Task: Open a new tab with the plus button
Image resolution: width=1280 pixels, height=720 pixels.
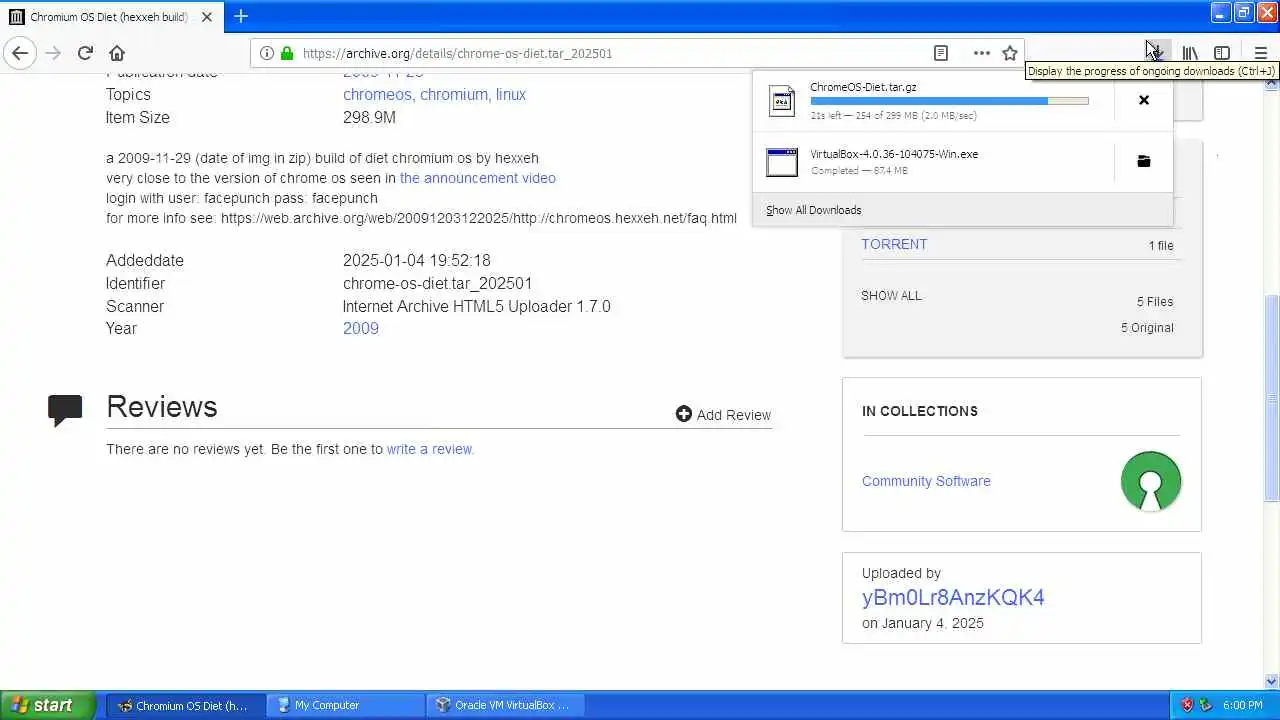Action: coord(241,16)
